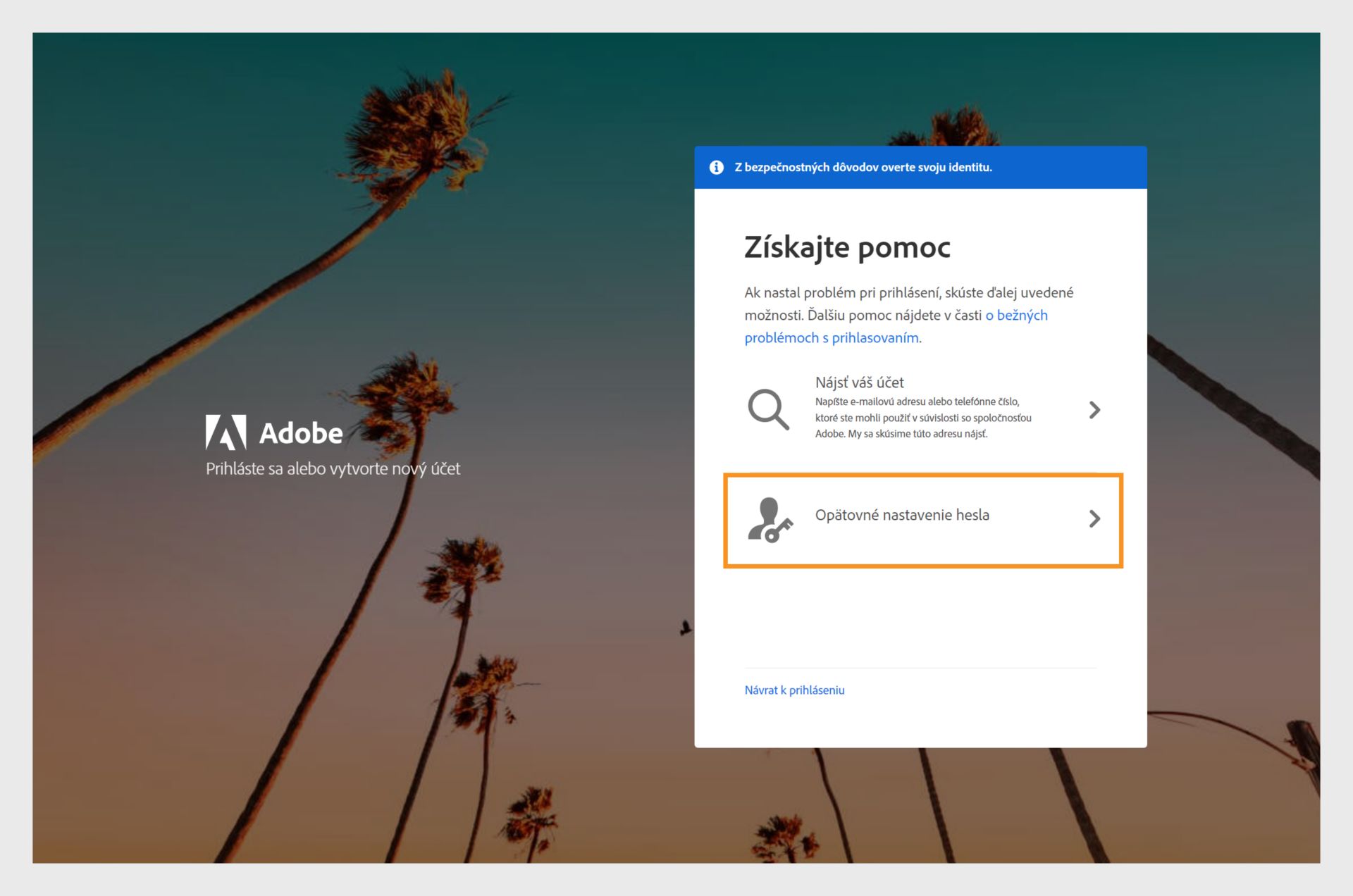Select Opätovné nastavenie hesla option
This screenshot has width=1353, height=896.
click(x=923, y=521)
